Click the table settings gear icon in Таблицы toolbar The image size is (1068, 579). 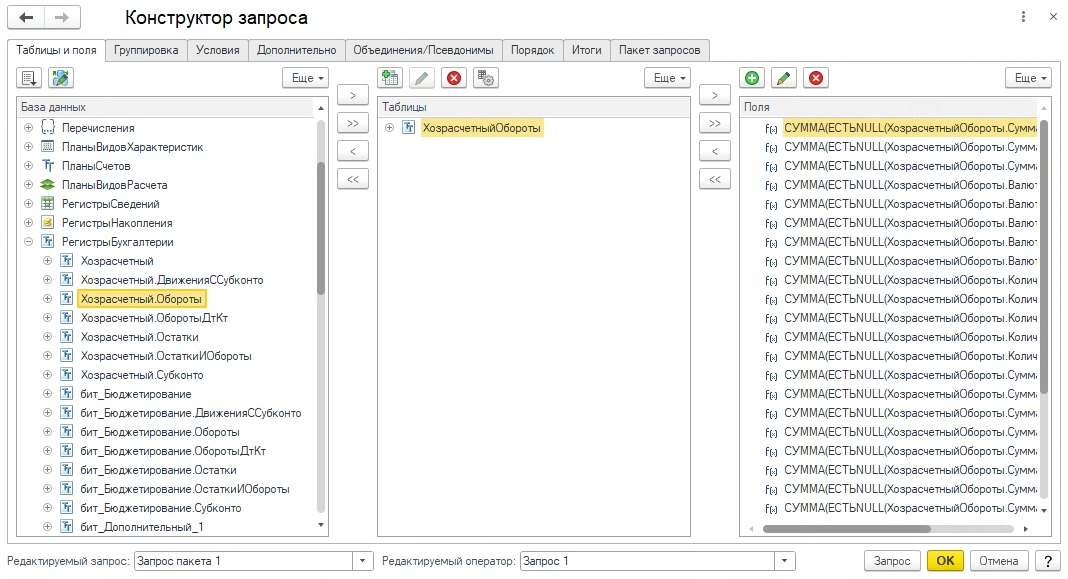coord(486,78)
